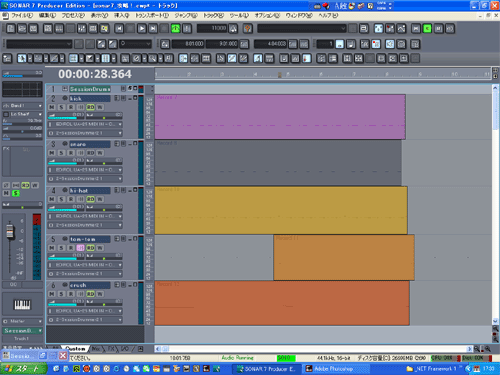Viewport: 500px width, 375px height.
Task: Click the Adobe Photoshop taskbar button
Action: pyautogui.click(x=335, y=369)
